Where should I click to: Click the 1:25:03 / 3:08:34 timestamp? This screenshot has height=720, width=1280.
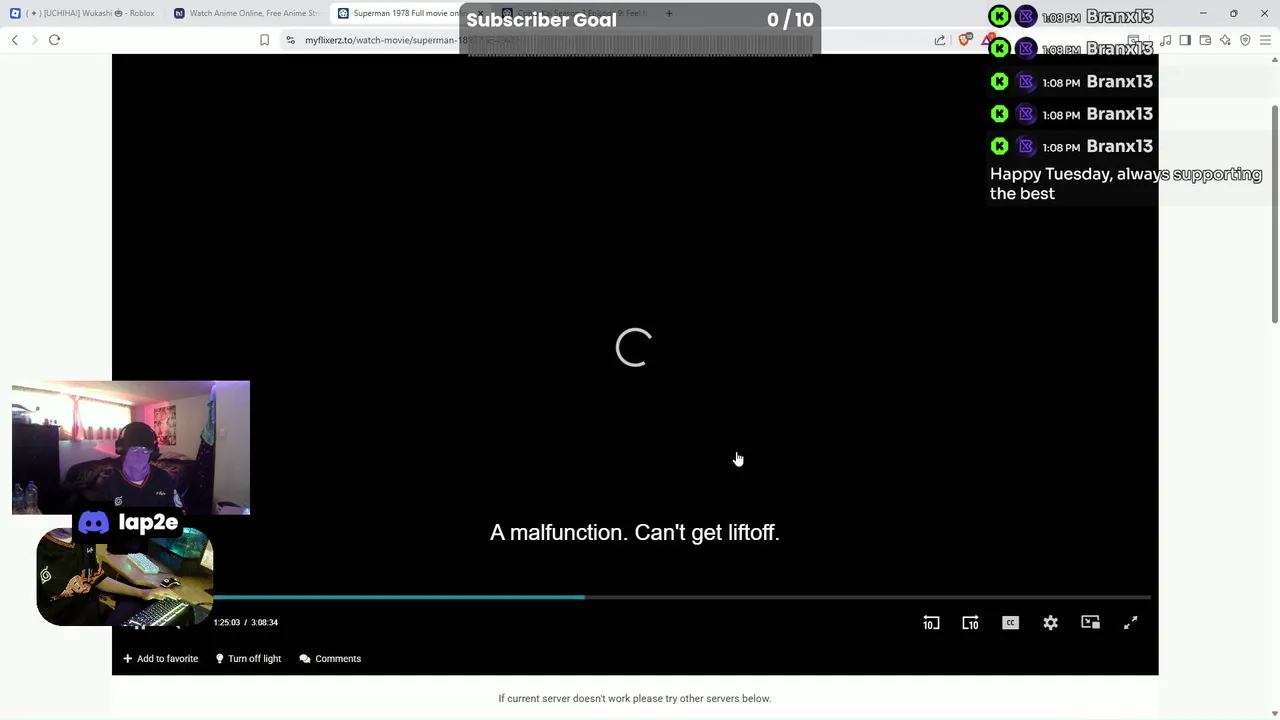pyautogui.click(x=246, y=622)
